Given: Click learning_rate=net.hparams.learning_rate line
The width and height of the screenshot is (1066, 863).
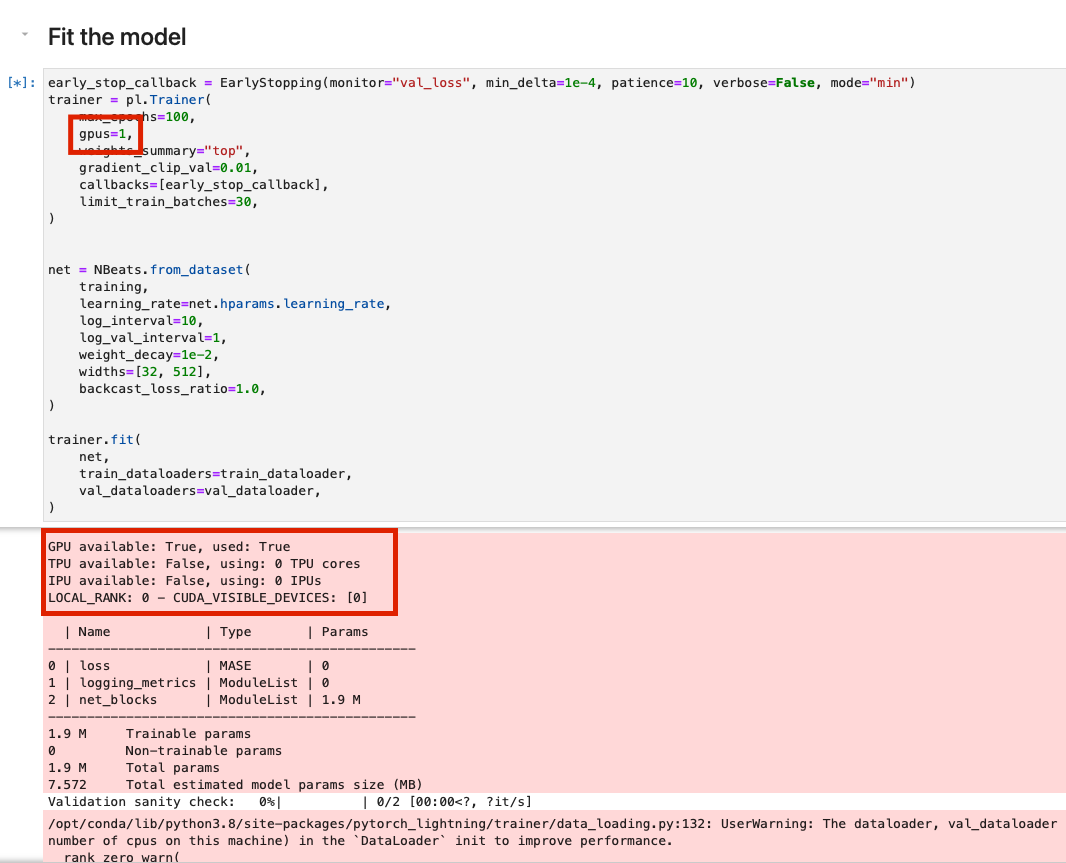Looking at the screenshot, I should [x=235, y=304].
